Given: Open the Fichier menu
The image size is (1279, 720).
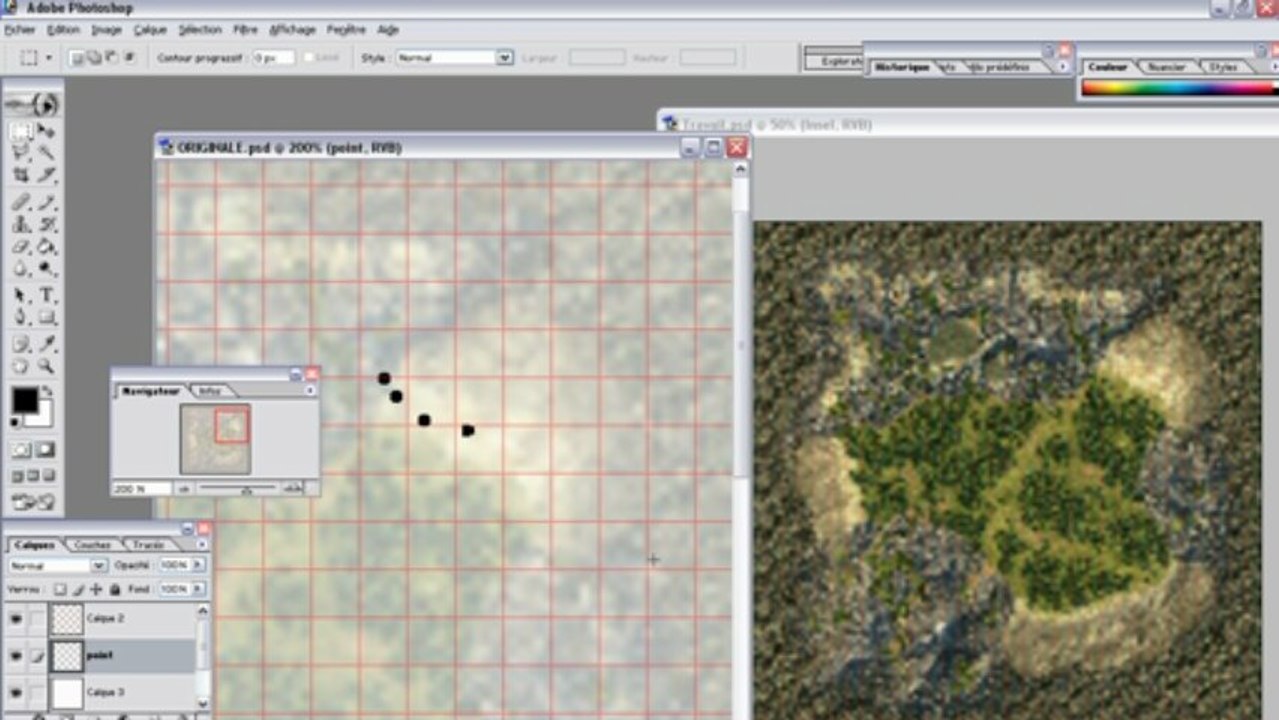Looking at the screenshot, I should click(x=19, y=30).
